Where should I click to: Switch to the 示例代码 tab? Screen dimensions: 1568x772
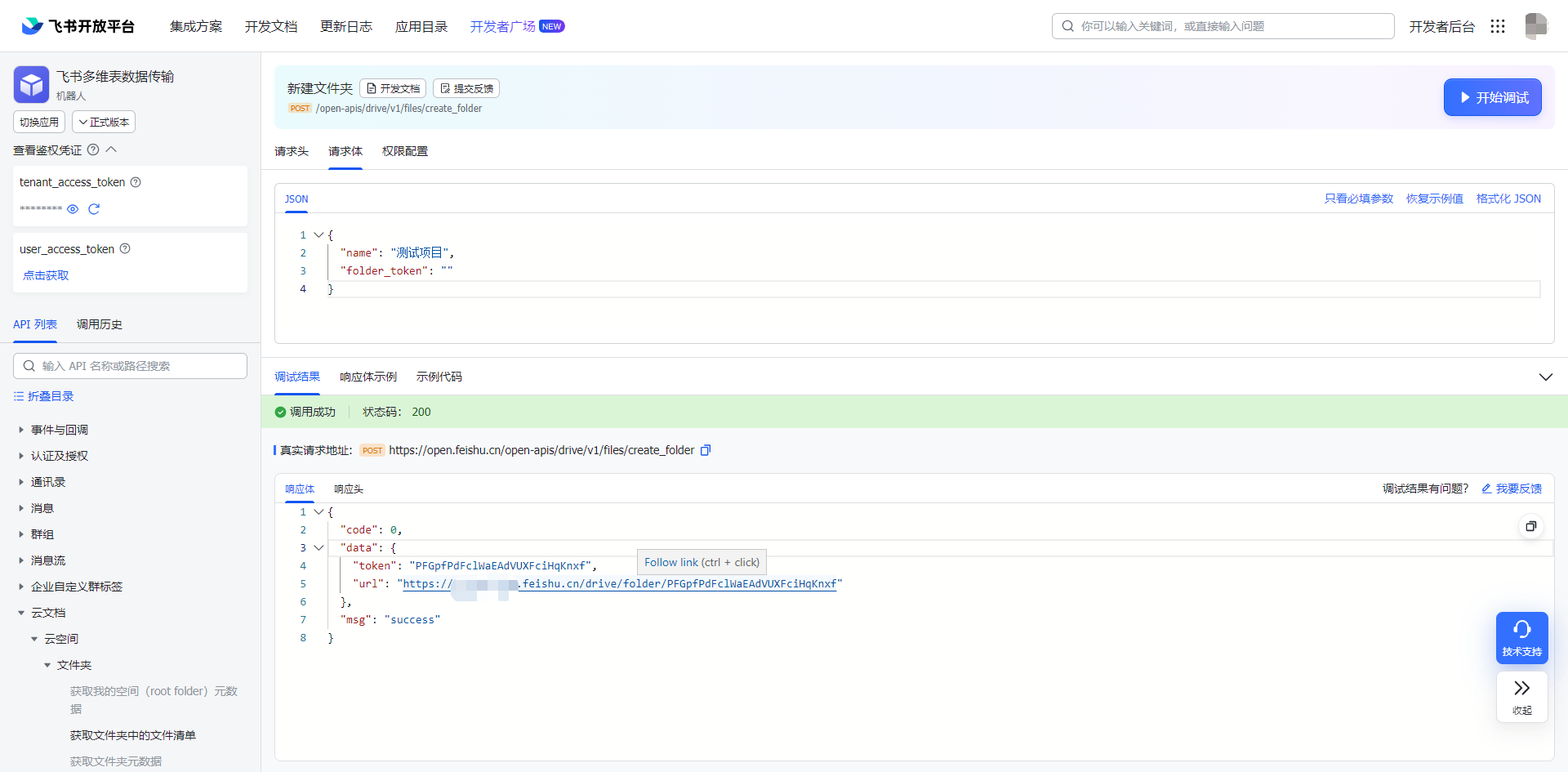(439, 377)
